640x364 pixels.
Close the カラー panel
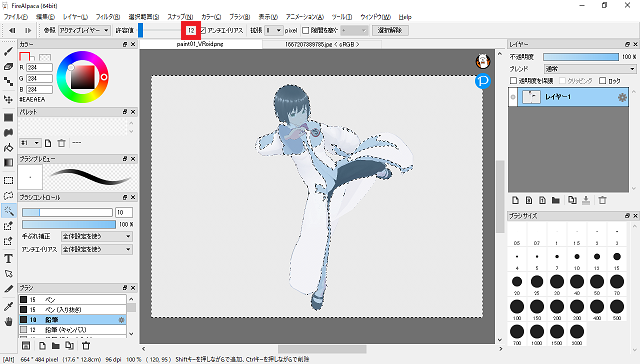click(133, 44)
